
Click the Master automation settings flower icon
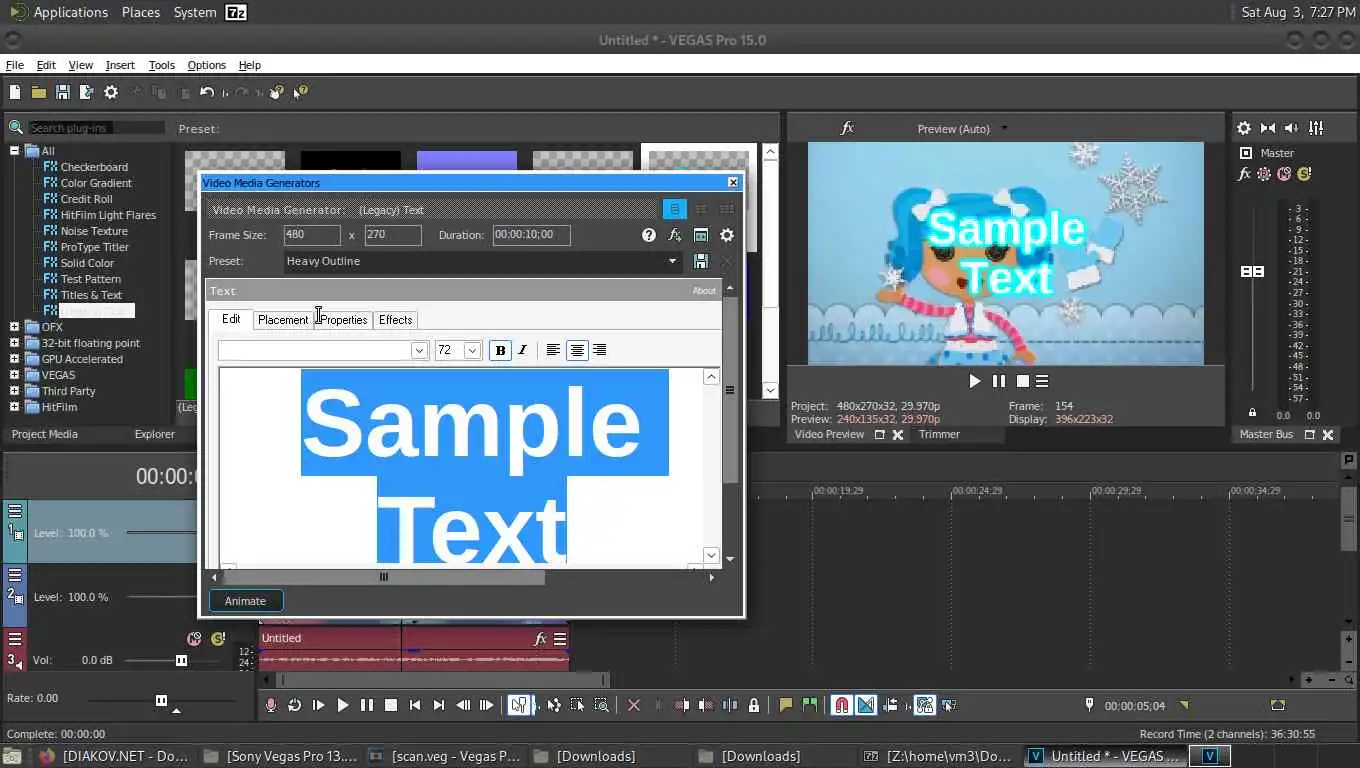(1264, 174)
